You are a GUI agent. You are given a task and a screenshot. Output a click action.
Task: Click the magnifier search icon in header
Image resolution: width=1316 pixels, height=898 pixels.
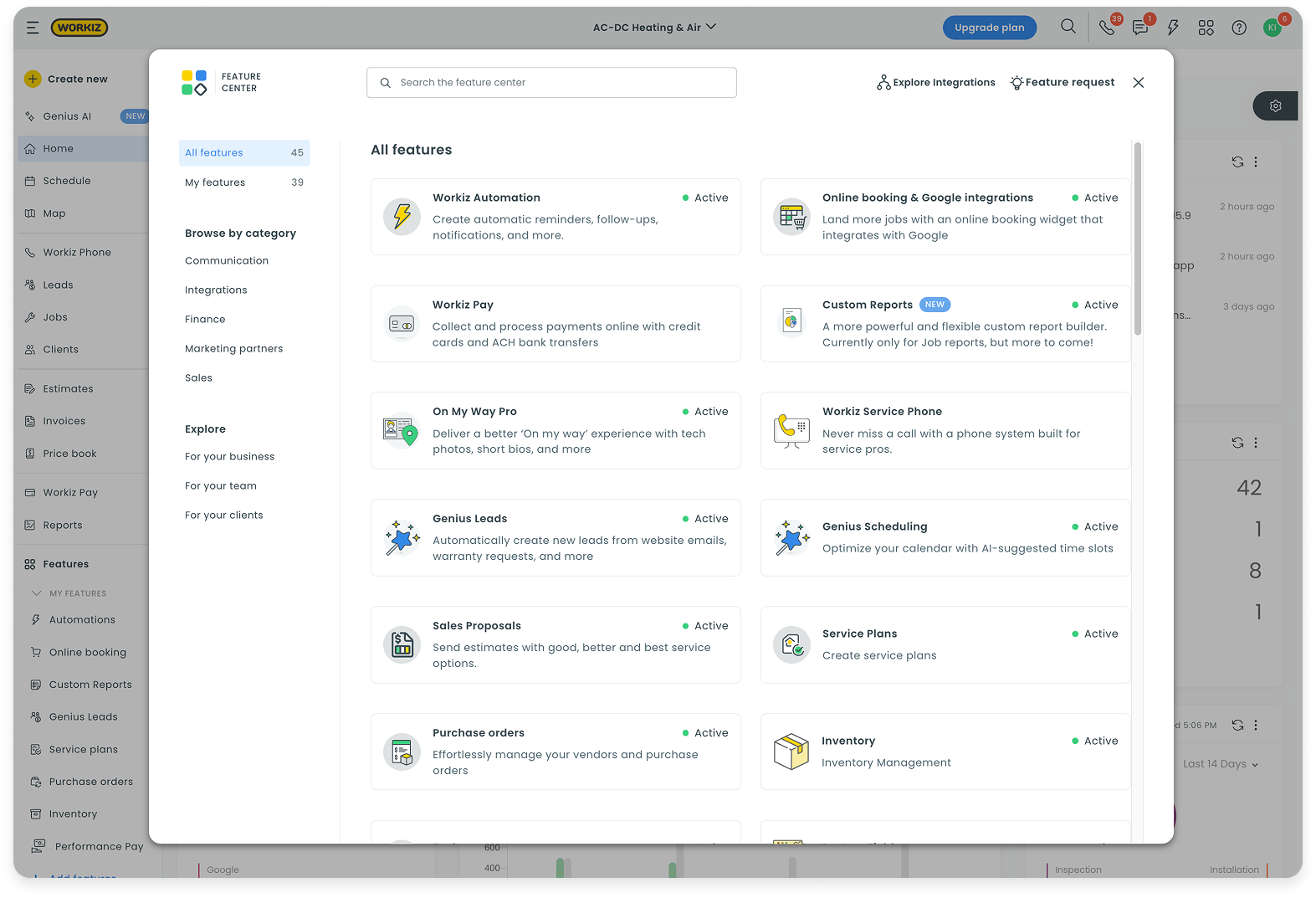1068,27
